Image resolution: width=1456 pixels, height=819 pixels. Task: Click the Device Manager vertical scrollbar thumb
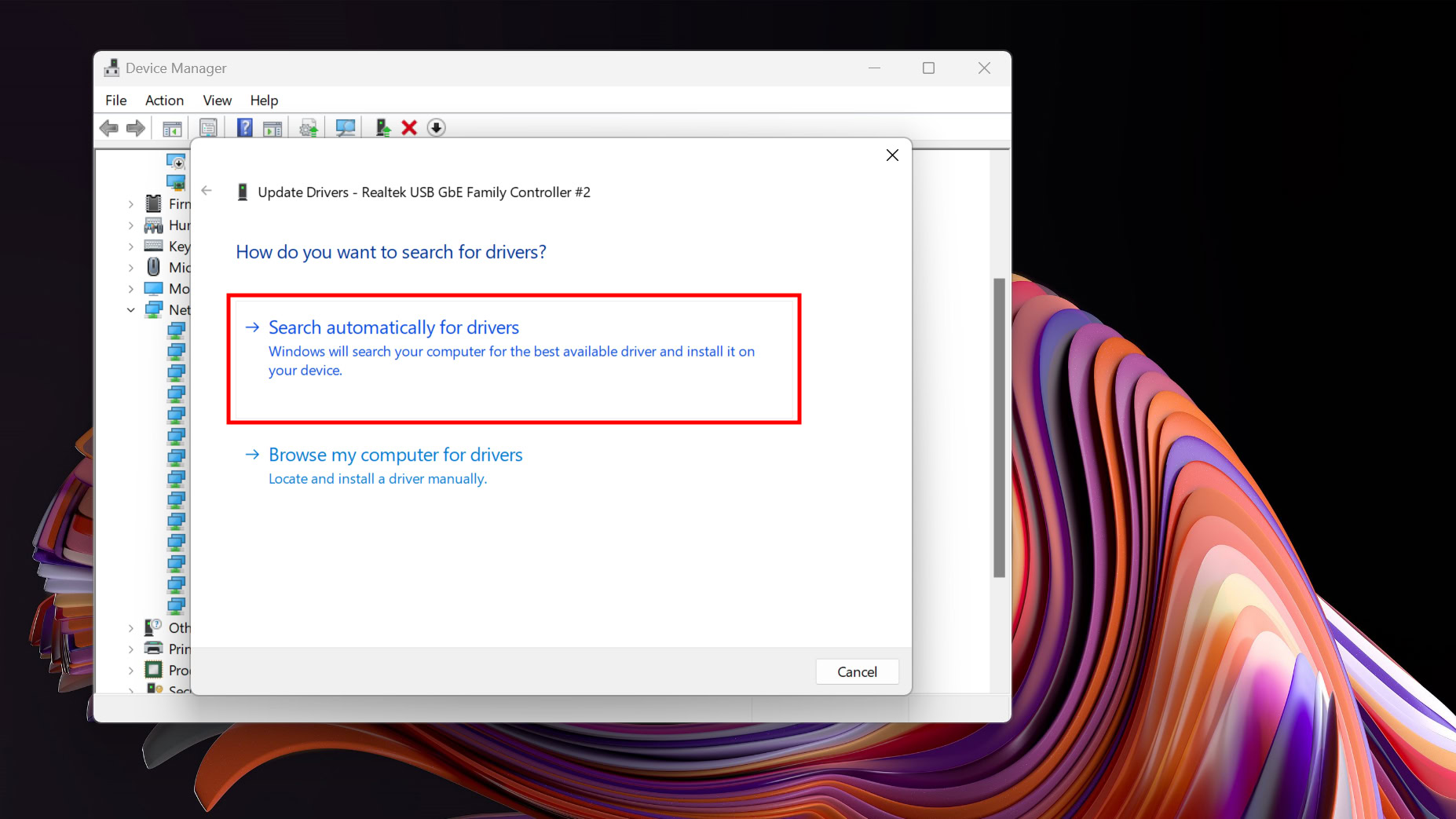tap(999, 428)
